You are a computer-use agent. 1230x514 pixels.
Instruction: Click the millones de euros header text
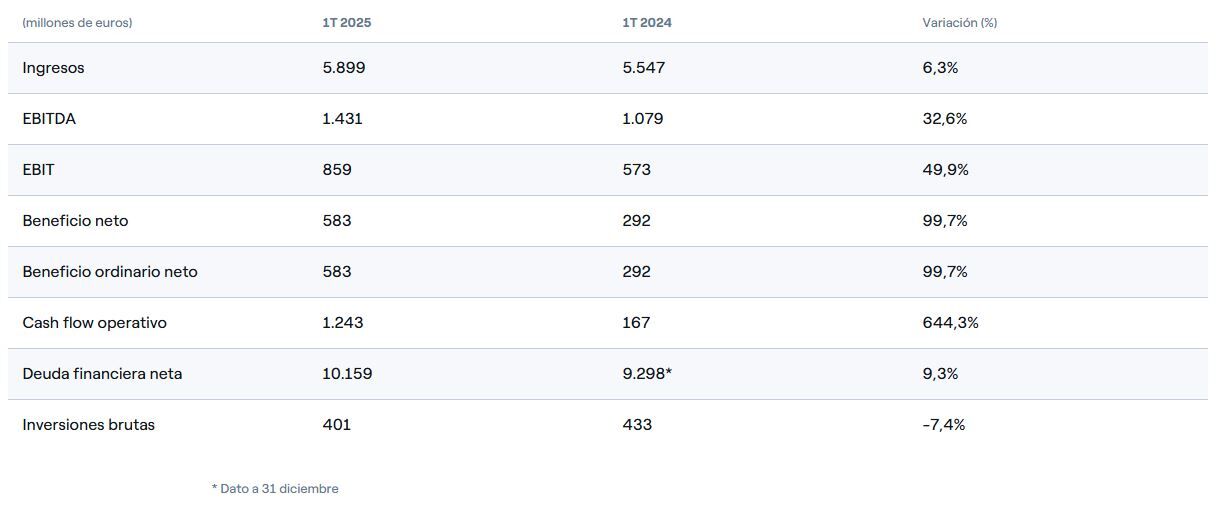(77, 23)
